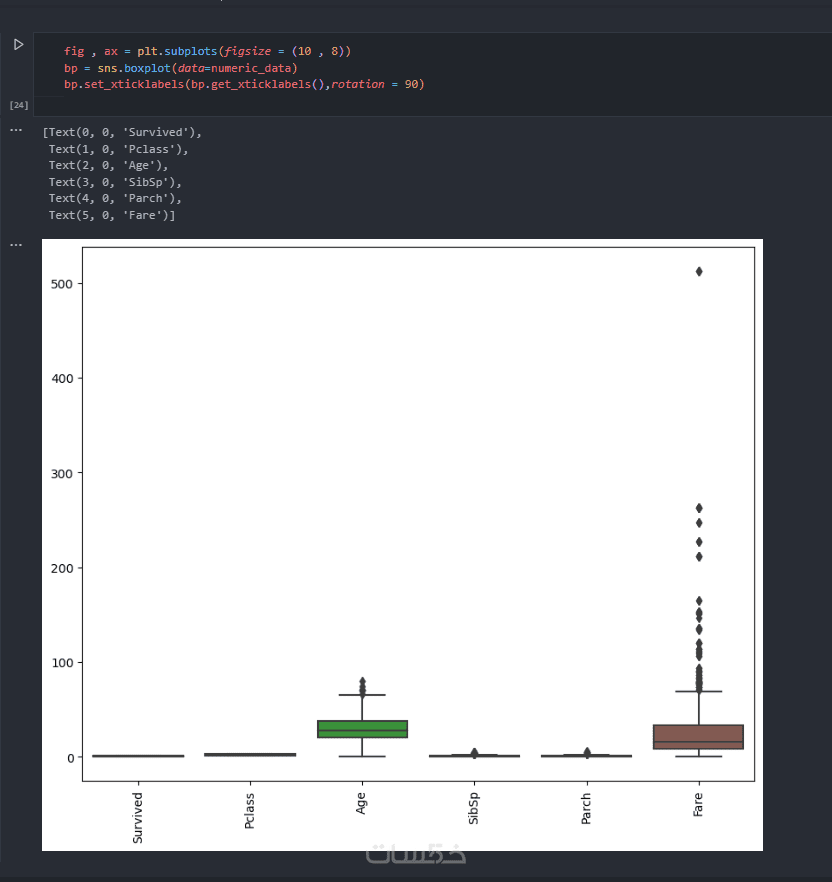Click the Fare axis label
Screen dimensions: 832x882
click(x=698, y=804)
